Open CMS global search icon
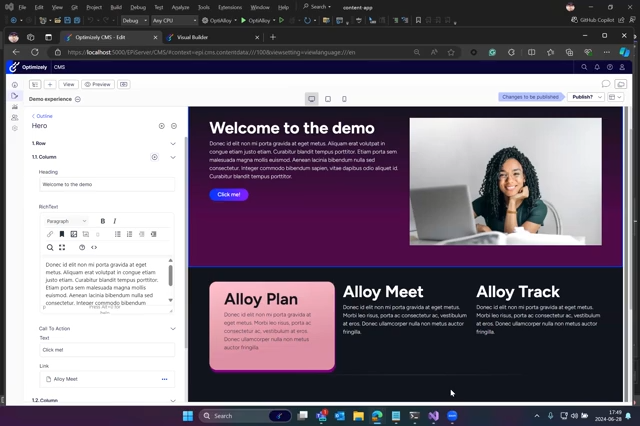The image size is (640, 426). pos(584,67)
